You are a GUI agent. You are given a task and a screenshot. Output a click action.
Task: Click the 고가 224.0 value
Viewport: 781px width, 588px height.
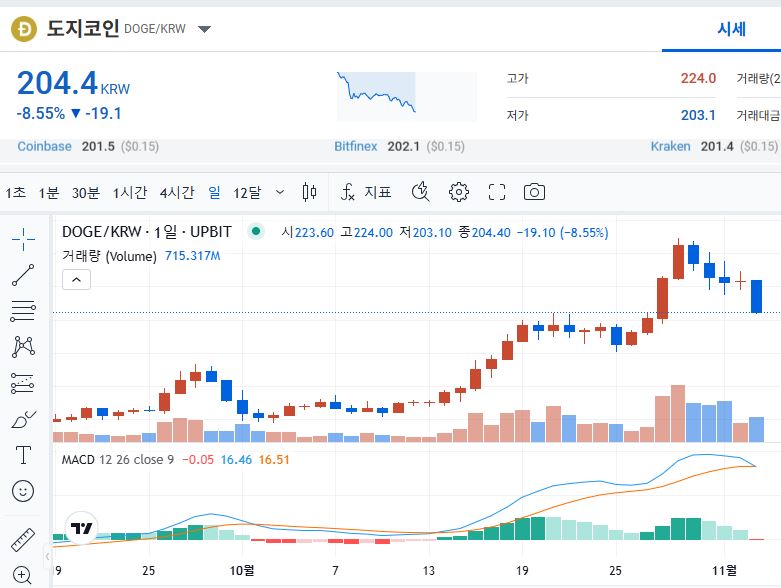click(698, 78)
